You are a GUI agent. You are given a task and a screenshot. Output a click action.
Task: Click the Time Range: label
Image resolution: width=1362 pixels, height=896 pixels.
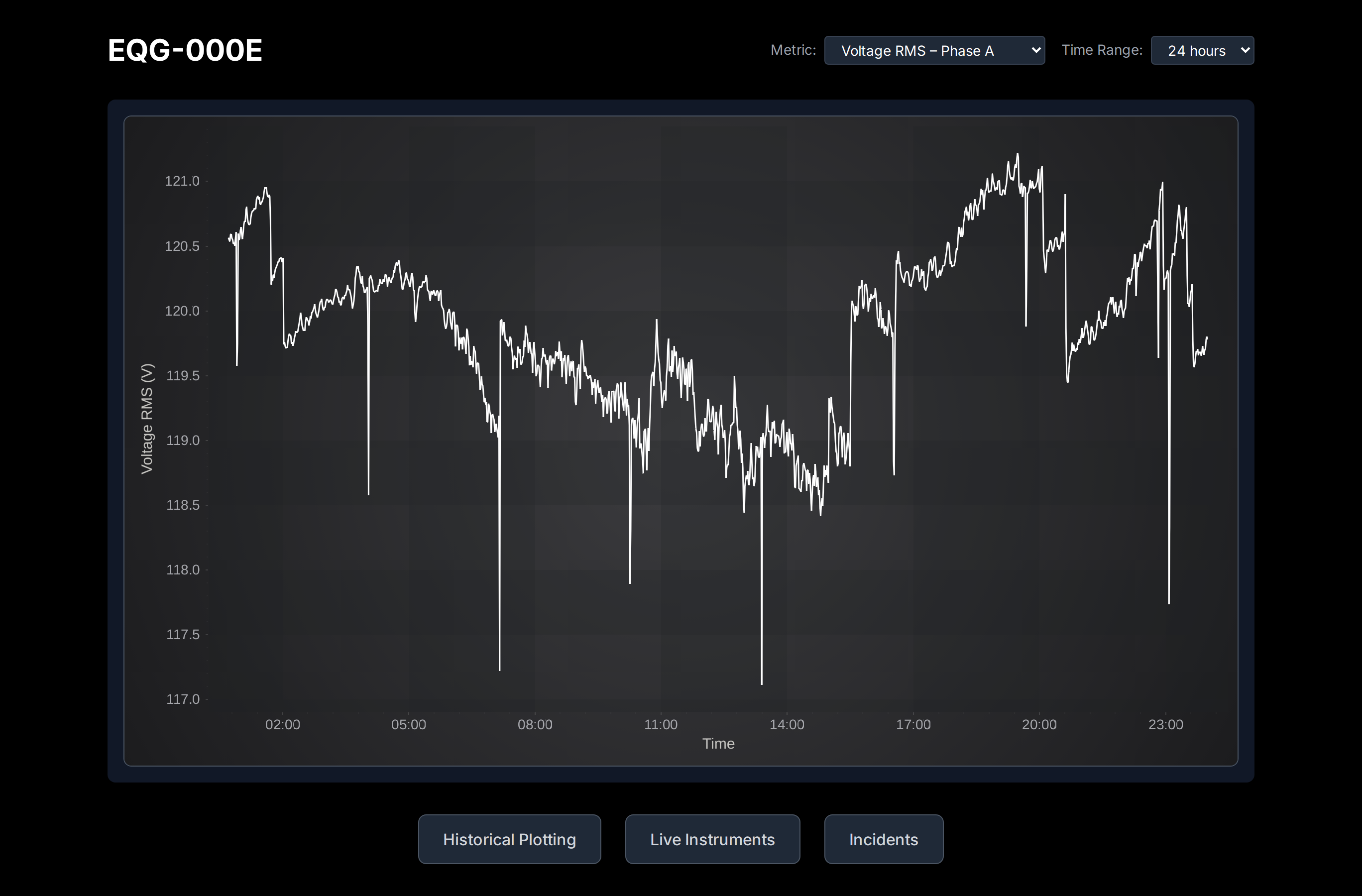[x=1102, y=50]
